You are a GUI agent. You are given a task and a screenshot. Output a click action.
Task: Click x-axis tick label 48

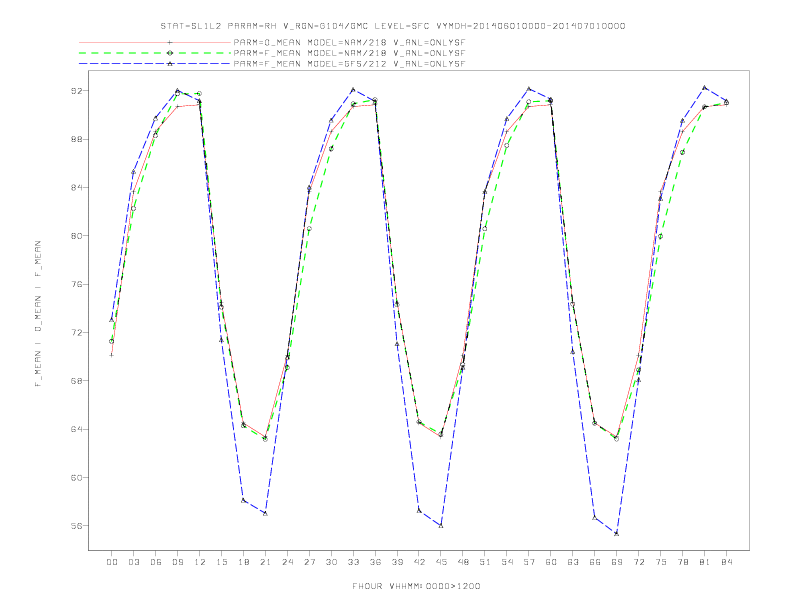point(463,562)
